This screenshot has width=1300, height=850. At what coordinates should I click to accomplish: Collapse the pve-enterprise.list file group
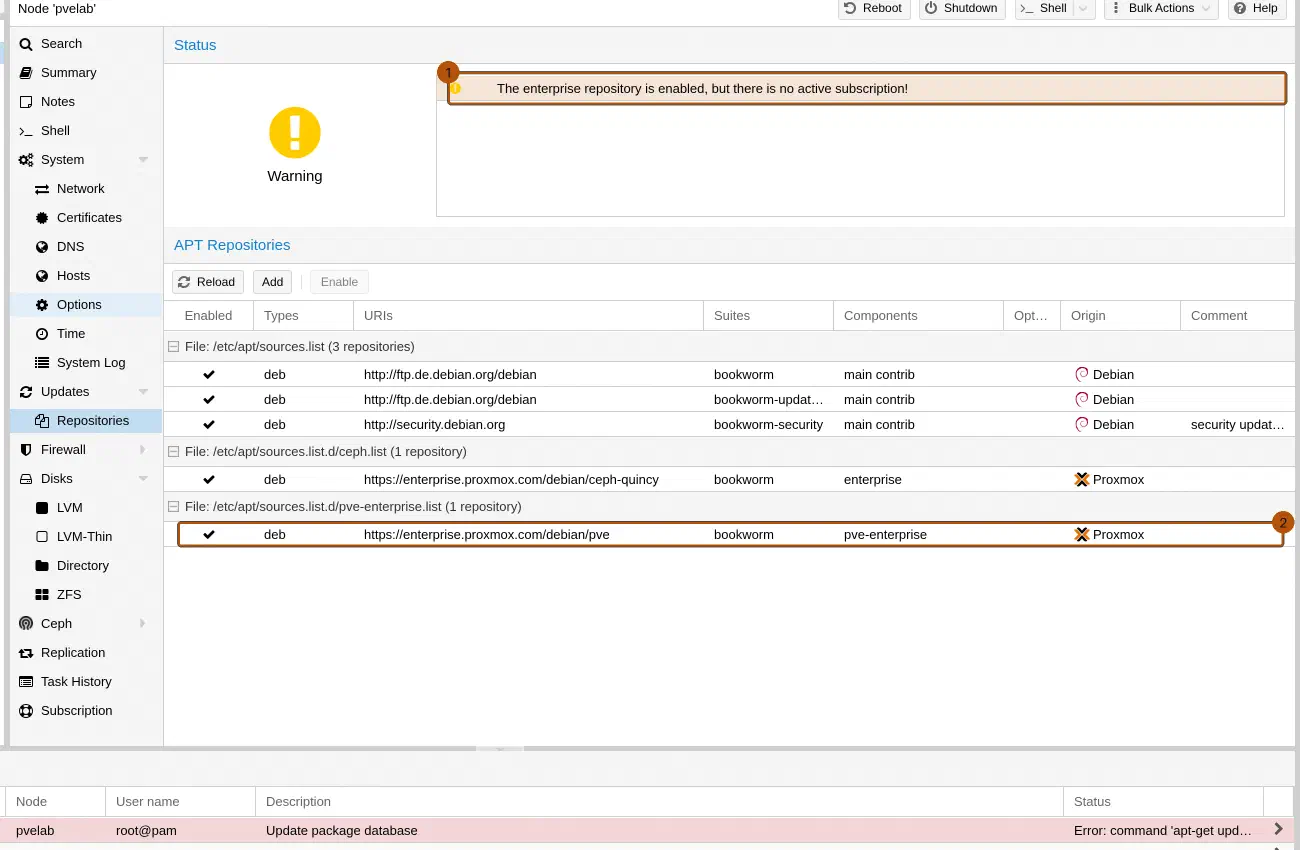[174, 507]
